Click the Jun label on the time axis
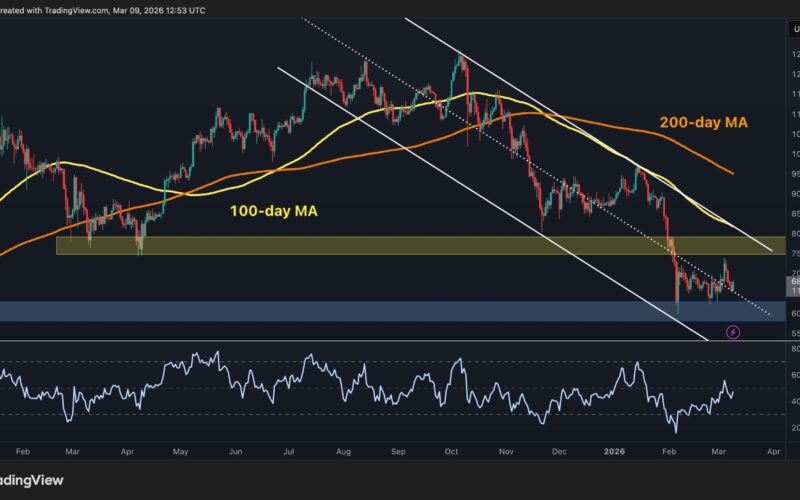 [237, 451]
